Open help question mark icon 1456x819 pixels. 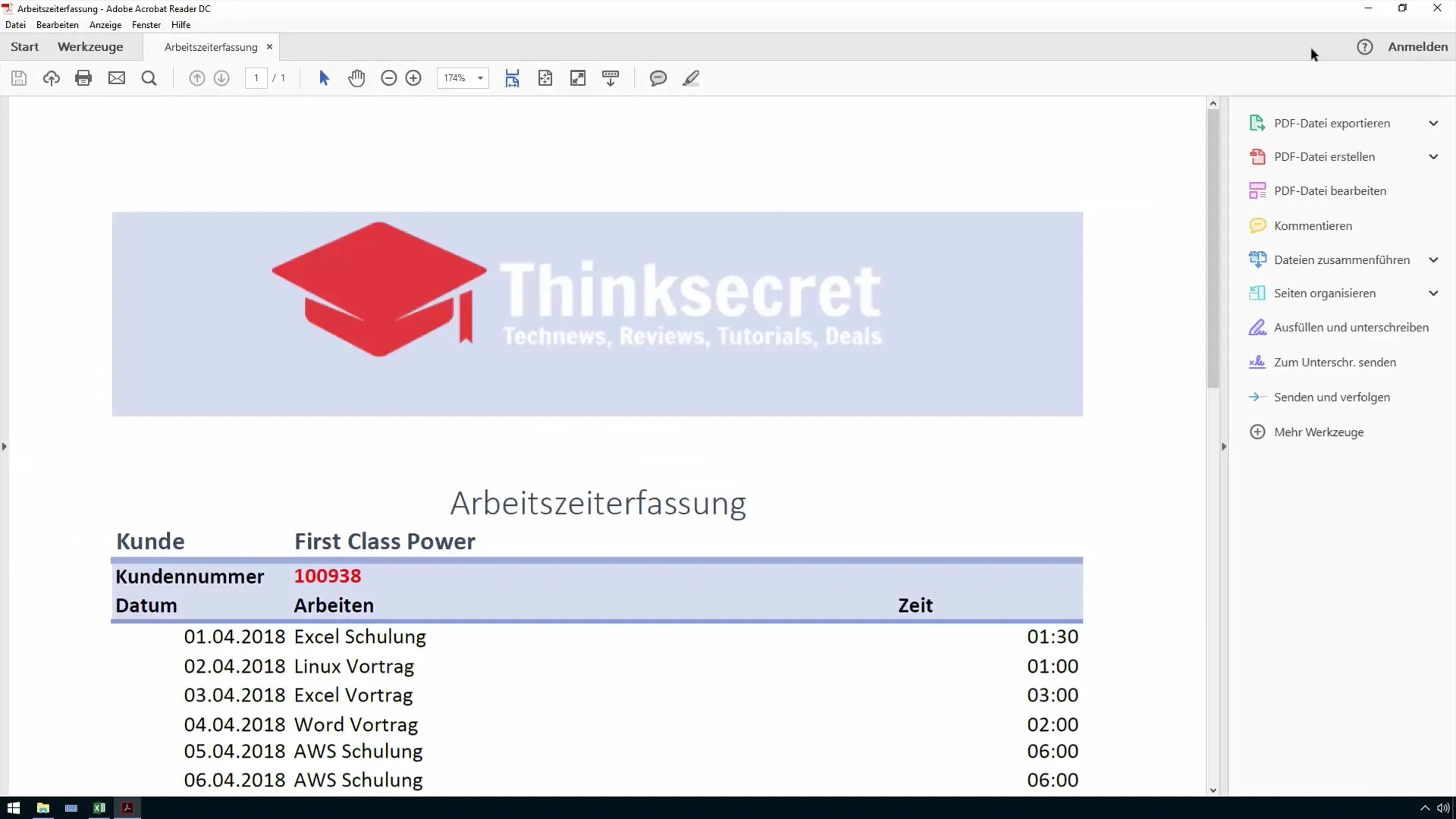point(1365,47)
